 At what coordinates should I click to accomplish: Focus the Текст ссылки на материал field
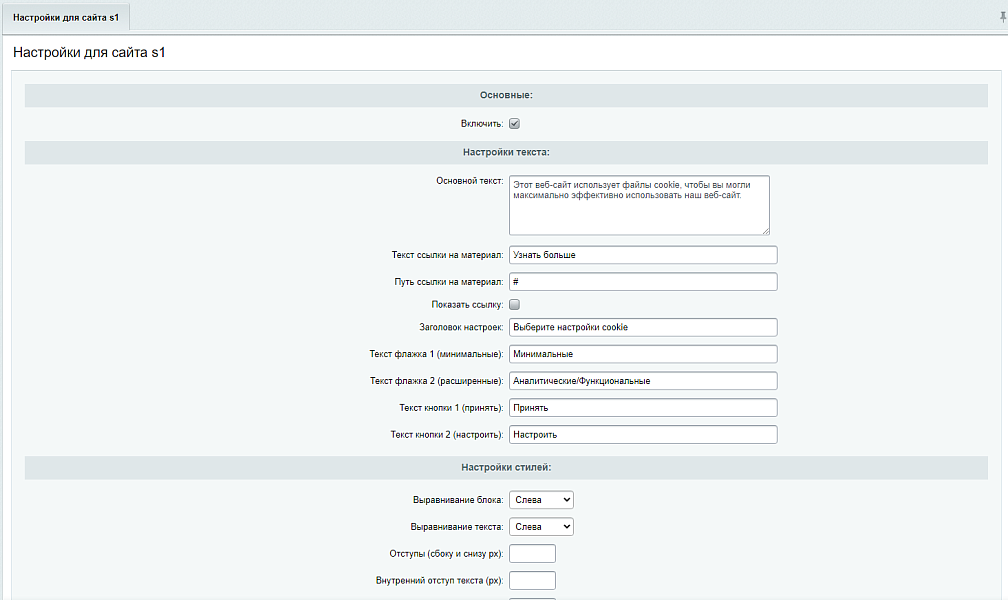pos(643,255)
